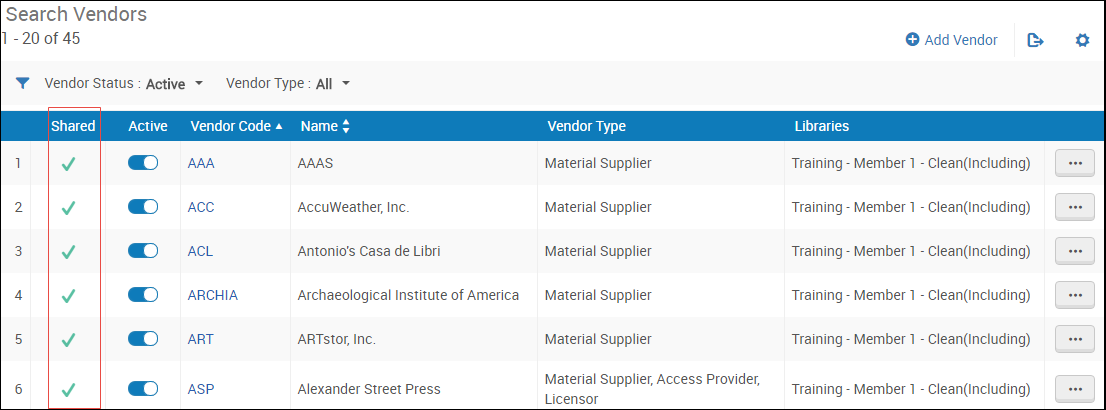Click the export list icon
Viewport: 1106px width, 410px height.
(x=1036, y=41)
